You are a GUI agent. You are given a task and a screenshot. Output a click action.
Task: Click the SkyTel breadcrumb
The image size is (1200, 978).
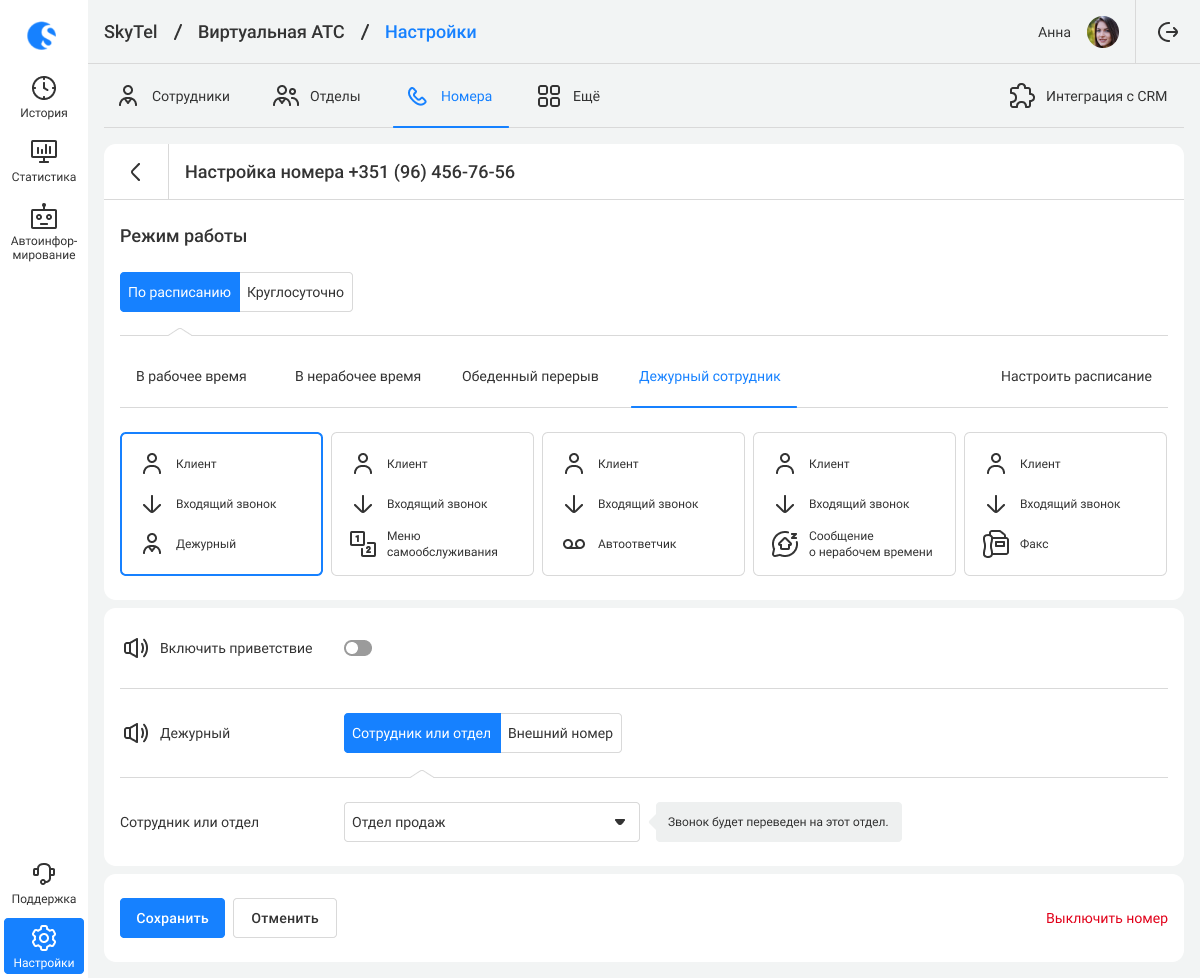click(x=131, y=32)
